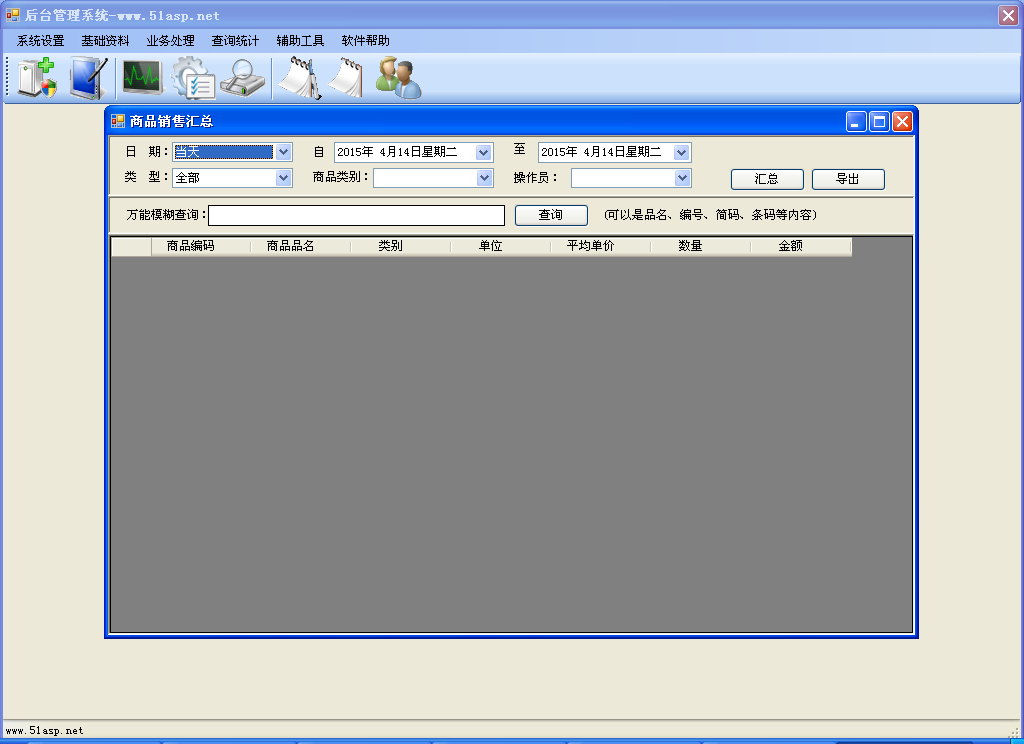The height and width of the screenshot is (744, 1024).
Task: Click the notepad with pen toolbar icon
Action: click(x=300, y=78)
